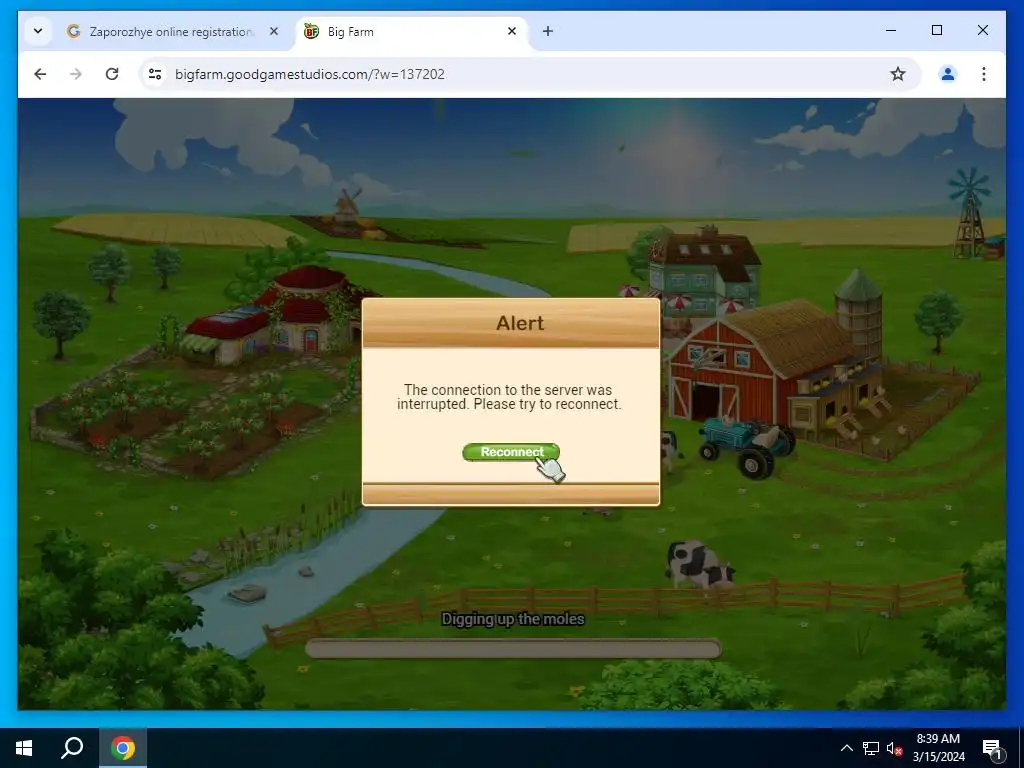
Task: Click the muted volume tray icon
Action: click(x=894, y=748)
